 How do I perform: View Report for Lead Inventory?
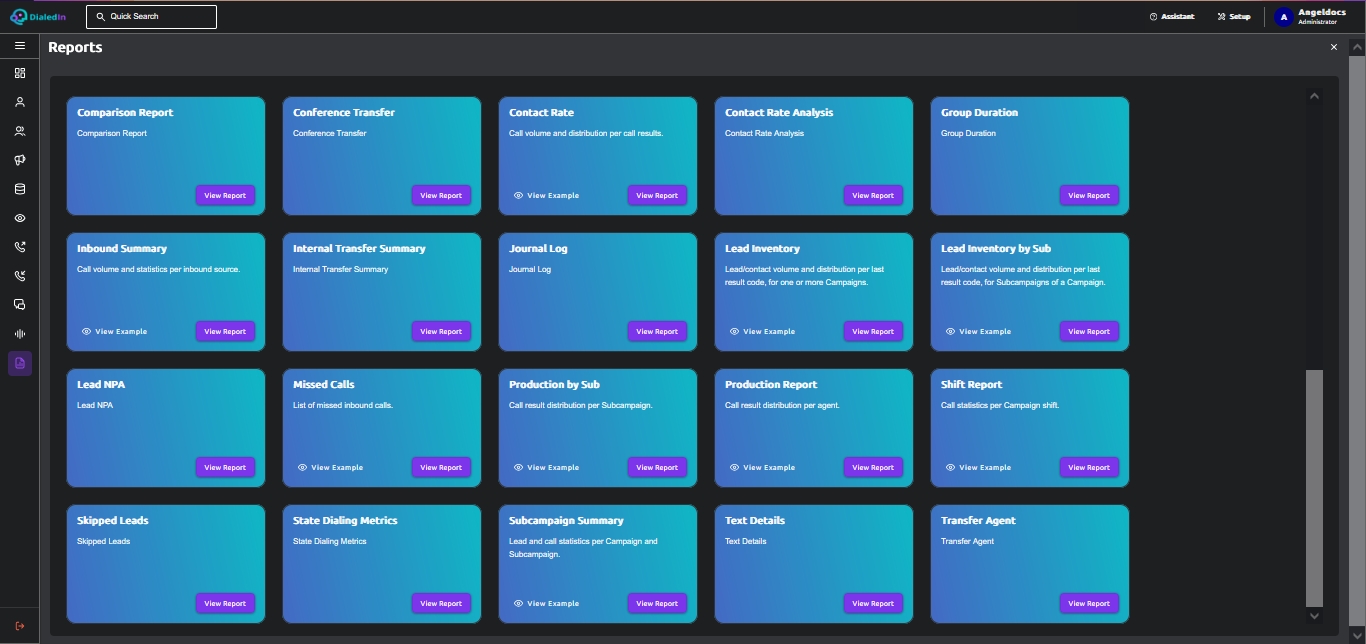click(873, 332)
